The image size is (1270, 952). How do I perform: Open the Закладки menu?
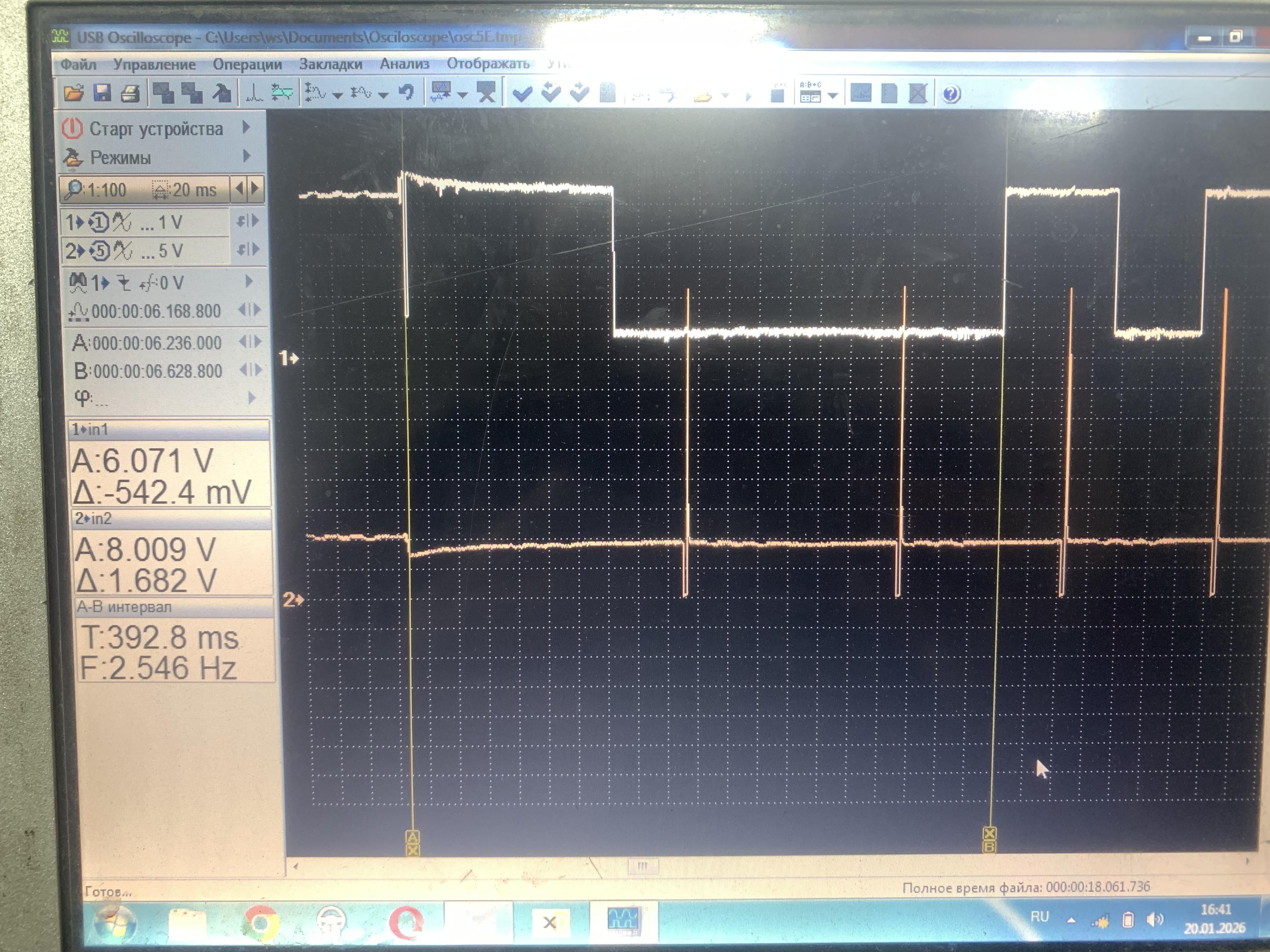(330, 64)
